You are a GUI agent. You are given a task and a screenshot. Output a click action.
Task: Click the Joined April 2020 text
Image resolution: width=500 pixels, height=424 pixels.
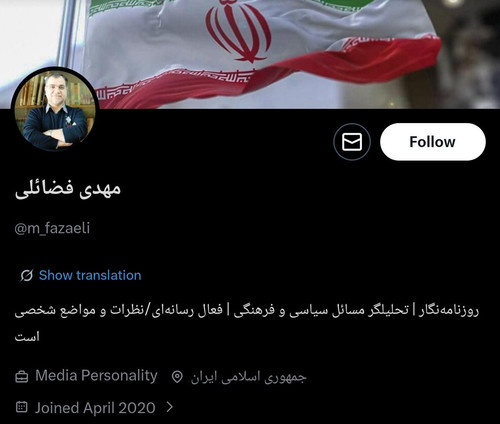[x=95, y=408]
